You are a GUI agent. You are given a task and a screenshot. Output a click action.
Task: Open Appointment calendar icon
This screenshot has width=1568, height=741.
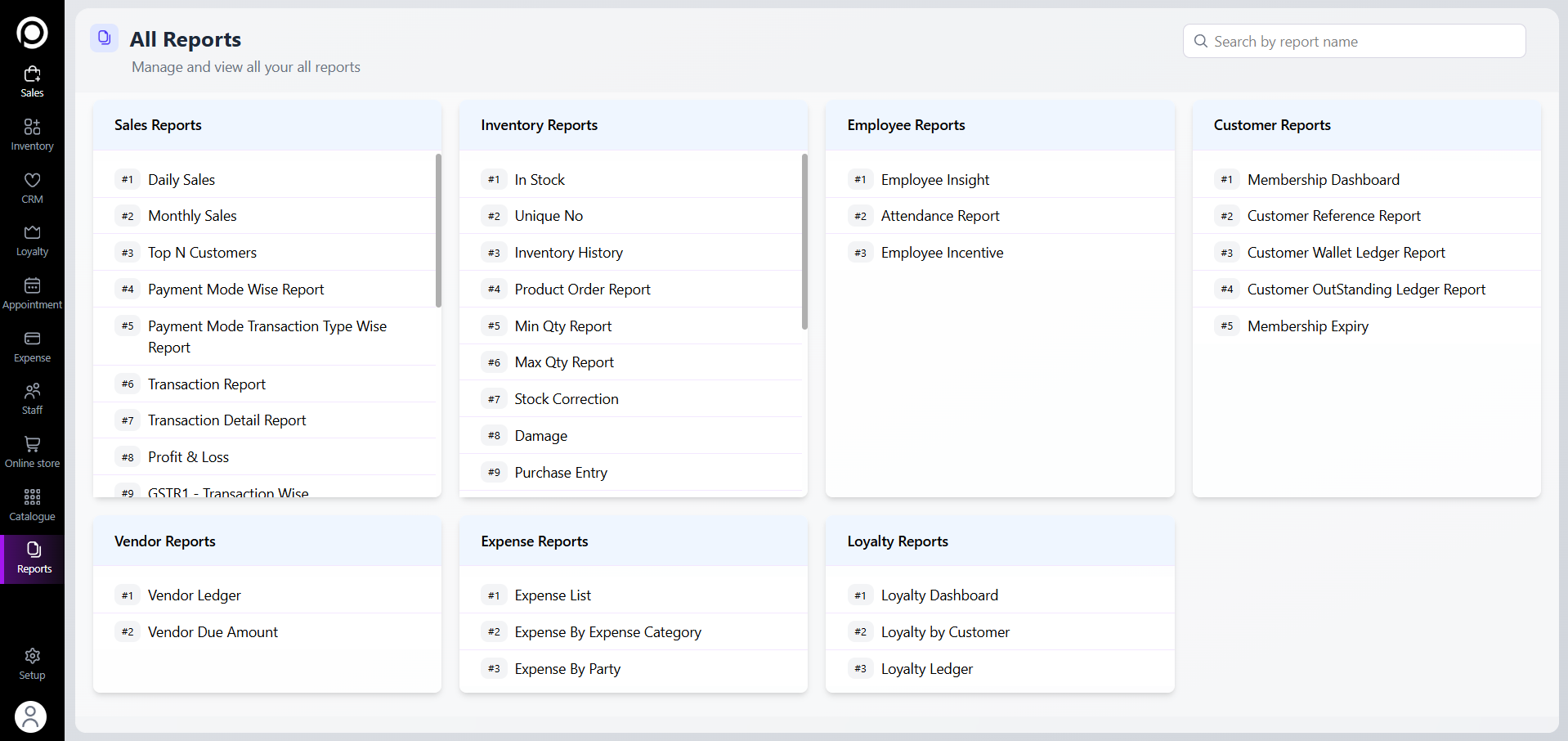32,286
